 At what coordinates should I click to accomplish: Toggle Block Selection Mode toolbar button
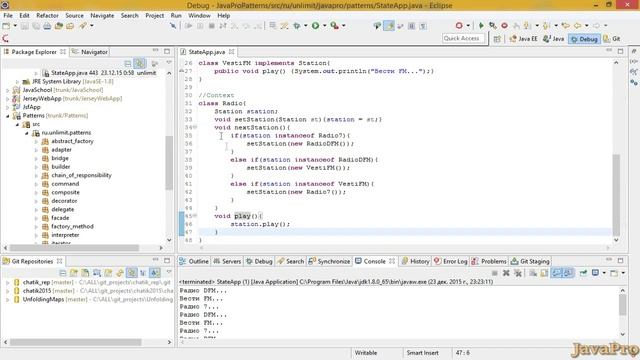(411, 26)
